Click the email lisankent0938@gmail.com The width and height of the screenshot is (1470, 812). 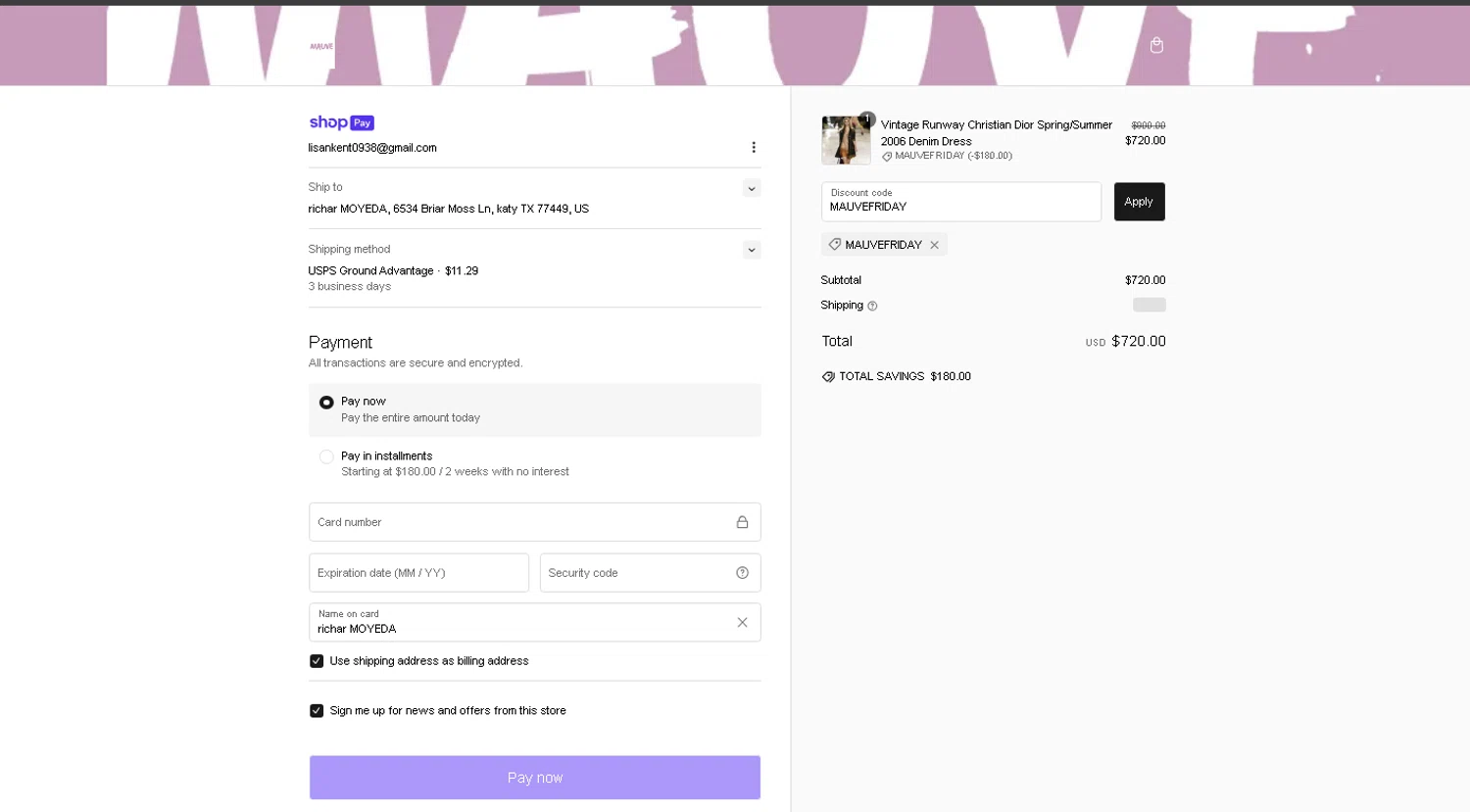372,148
